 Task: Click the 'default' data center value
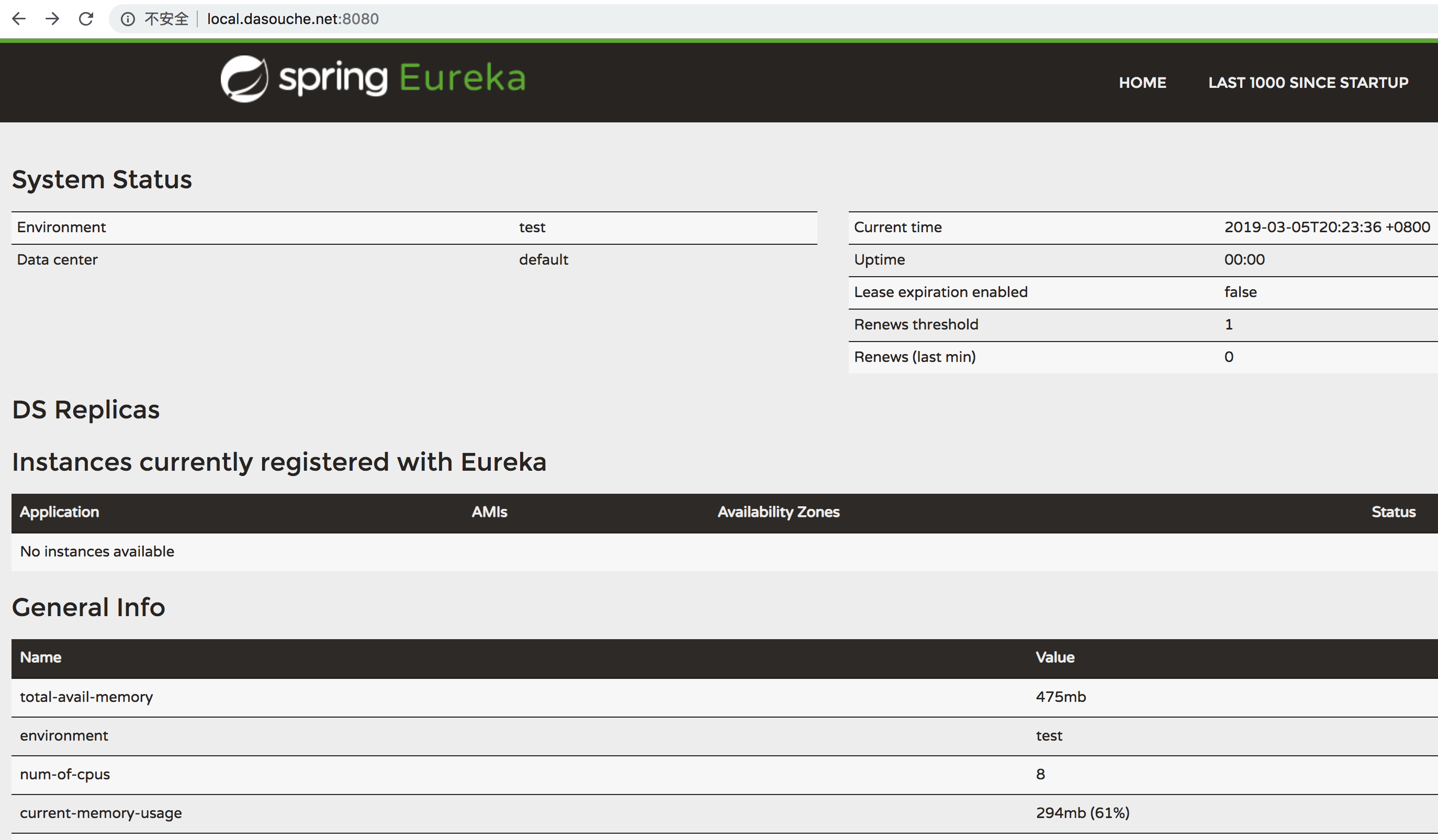click(543, 260)
